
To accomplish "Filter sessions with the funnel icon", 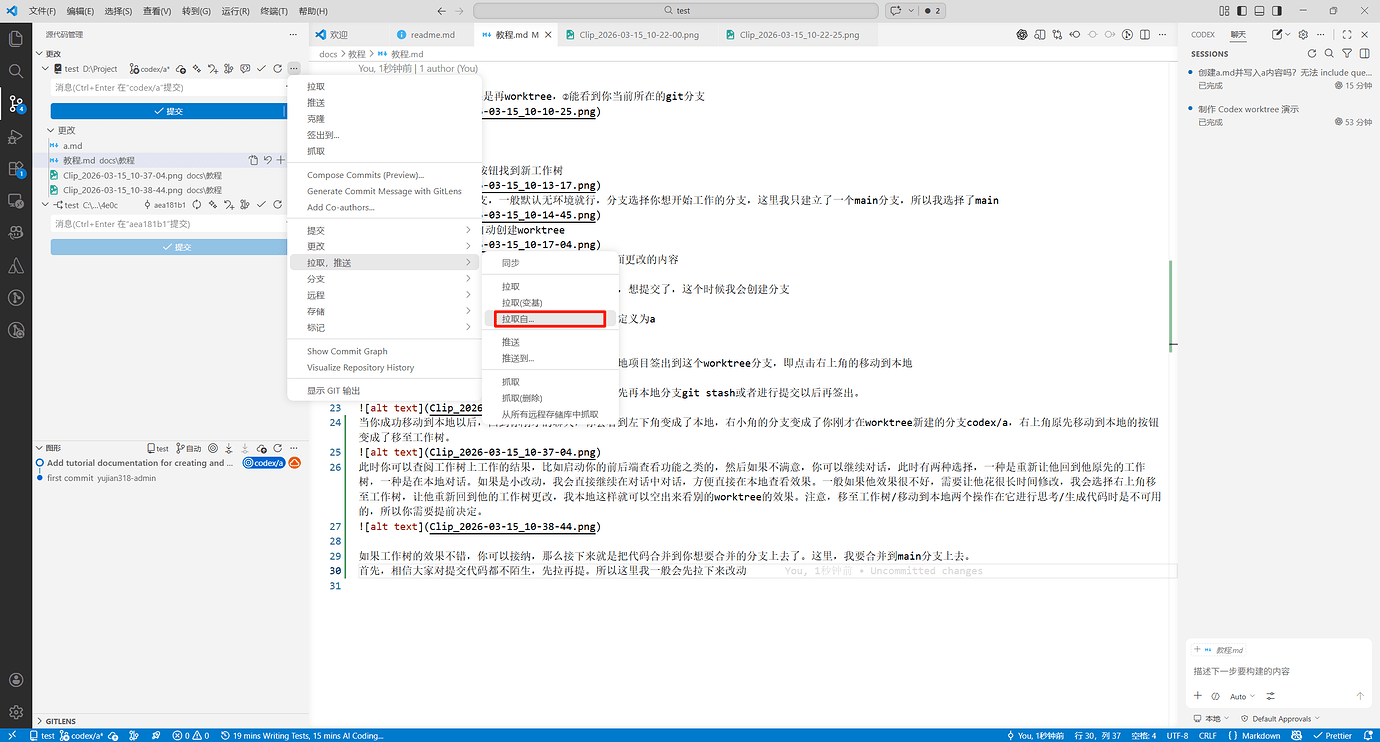I will (1347, 53).
